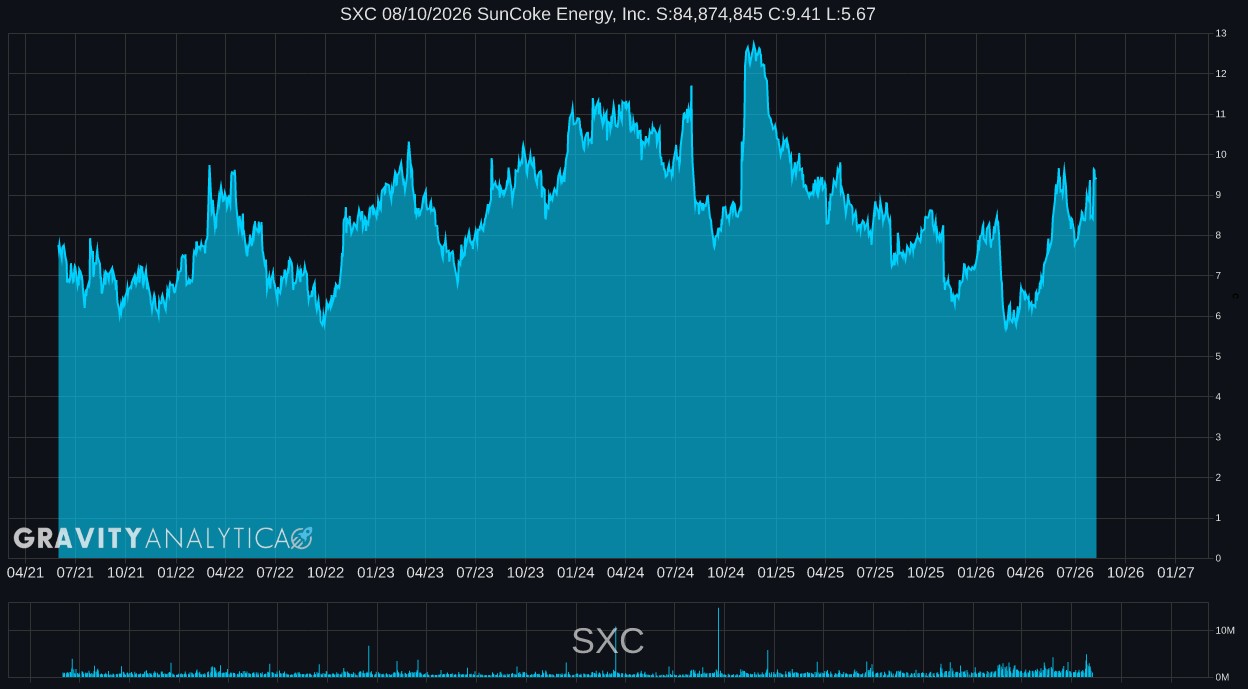
Task: Click the 10/22 date axis label
Action: [x=325, y=573]
